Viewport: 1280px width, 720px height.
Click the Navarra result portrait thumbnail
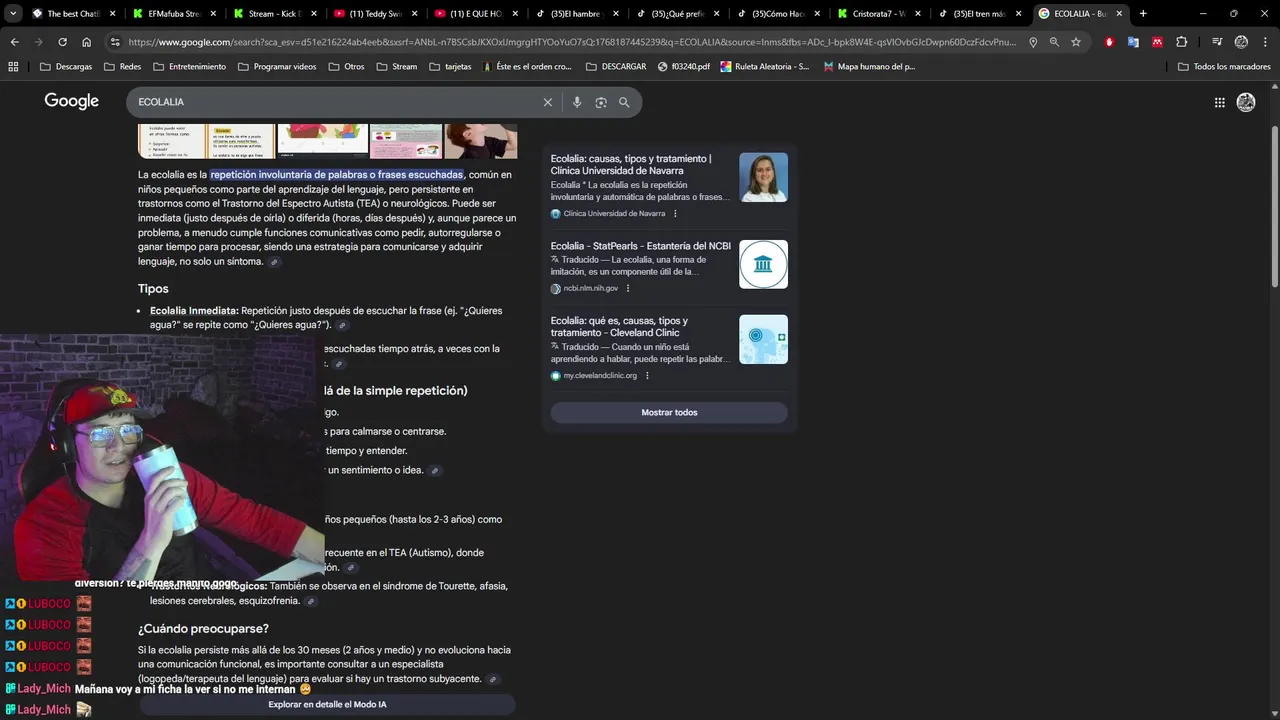(x=763, y=177)
